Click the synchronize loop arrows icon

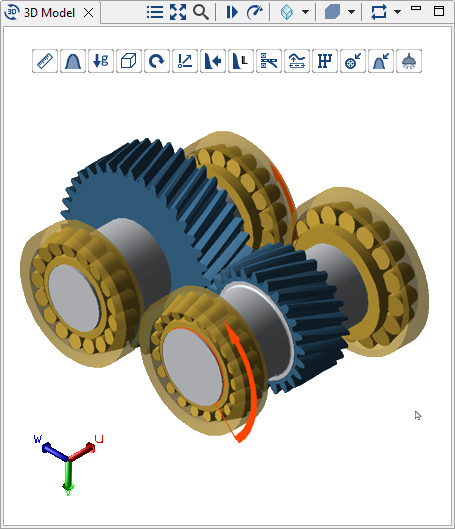pos(379,12)
